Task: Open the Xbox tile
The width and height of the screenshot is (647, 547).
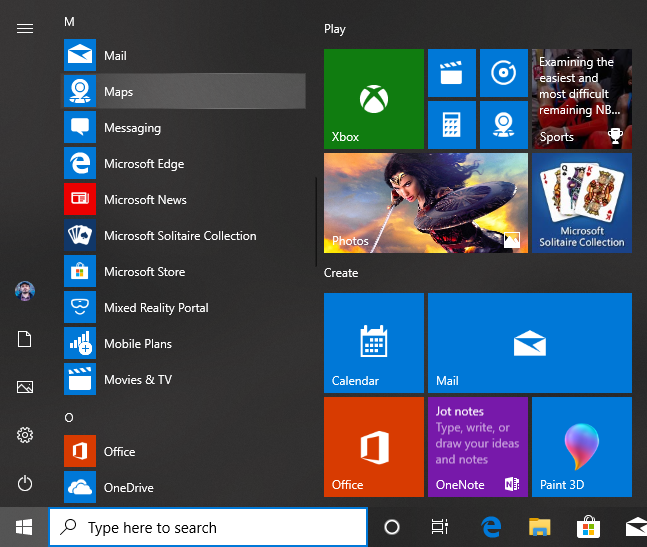Action: [374, 99]
